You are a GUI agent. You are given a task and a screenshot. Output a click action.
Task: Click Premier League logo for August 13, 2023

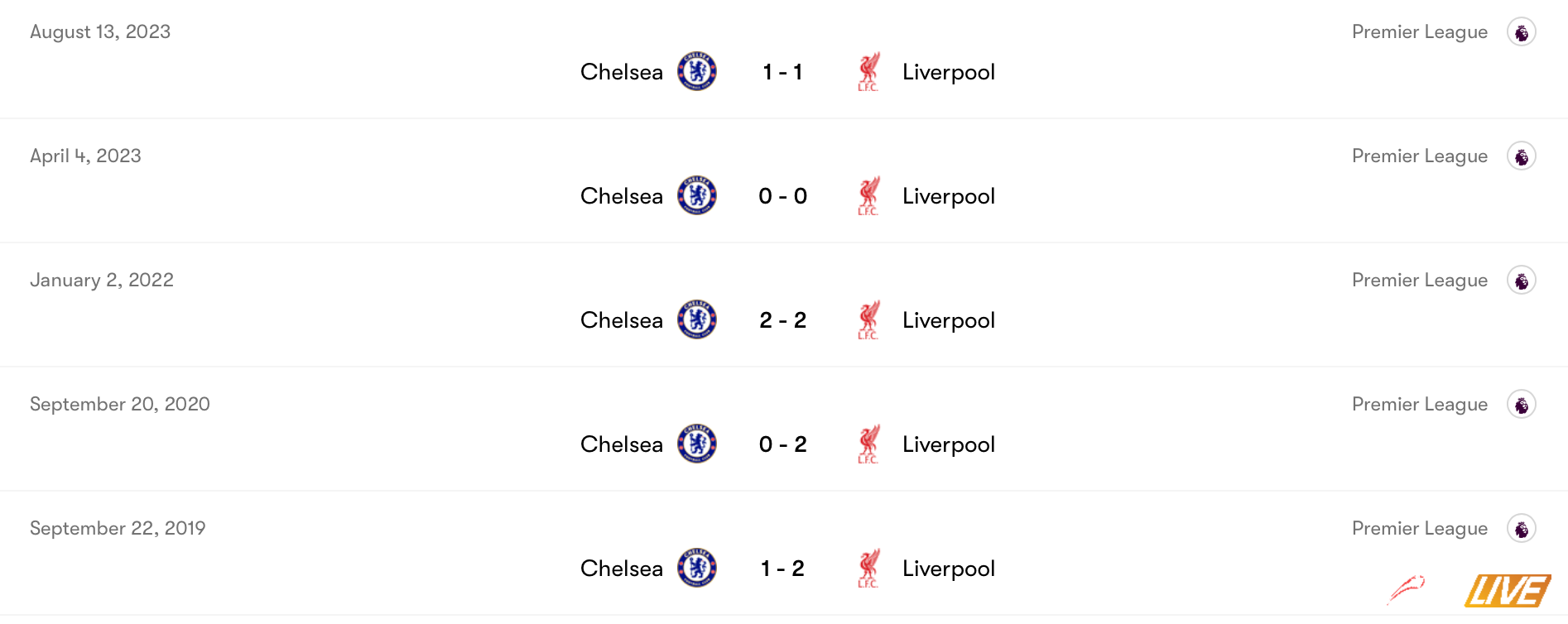coord(1522,31)
